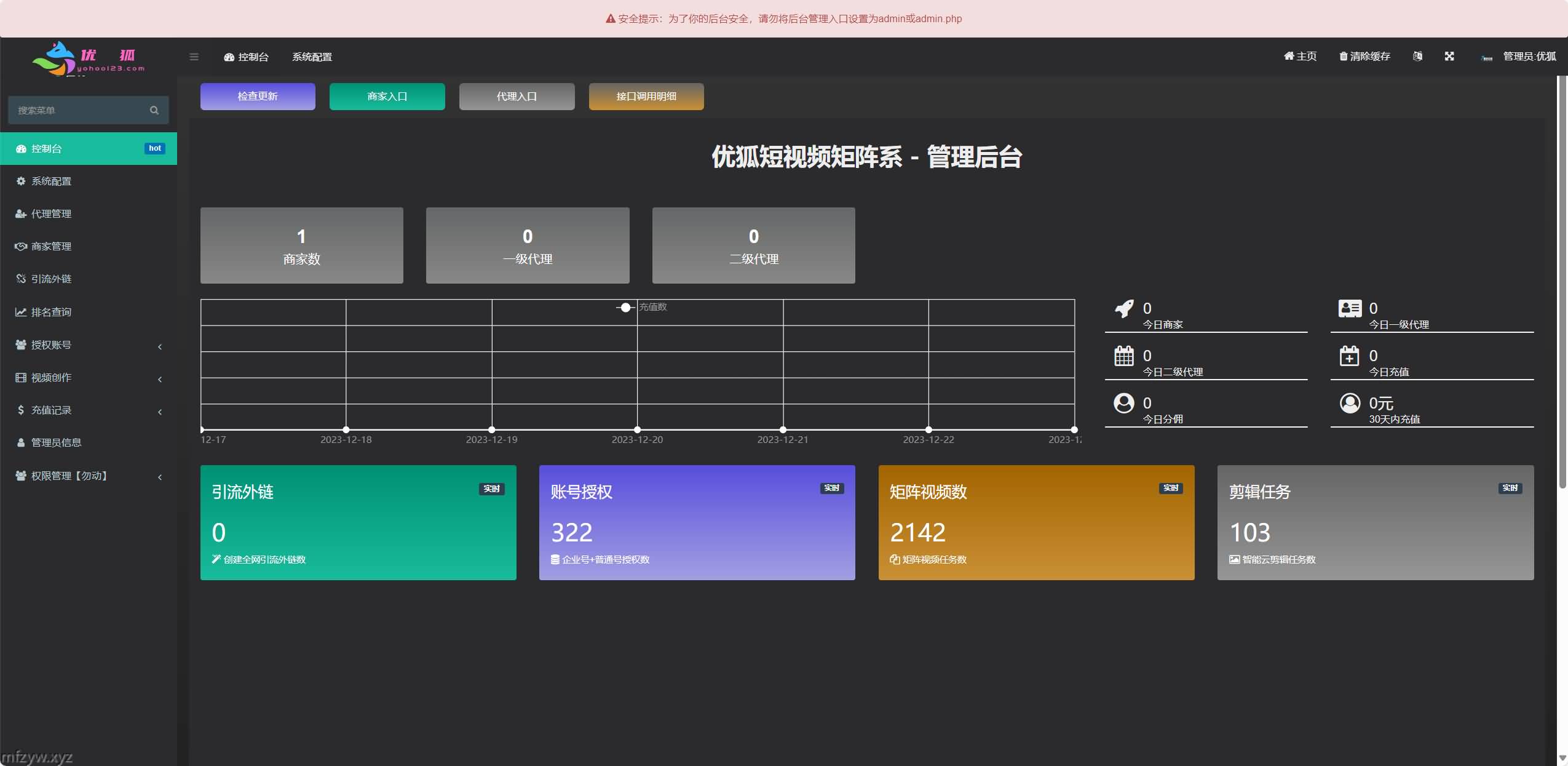Click the calendar-plus icon for 今日充值
This screenshot has width=1568, height=766.
(x=1350, y=356)
